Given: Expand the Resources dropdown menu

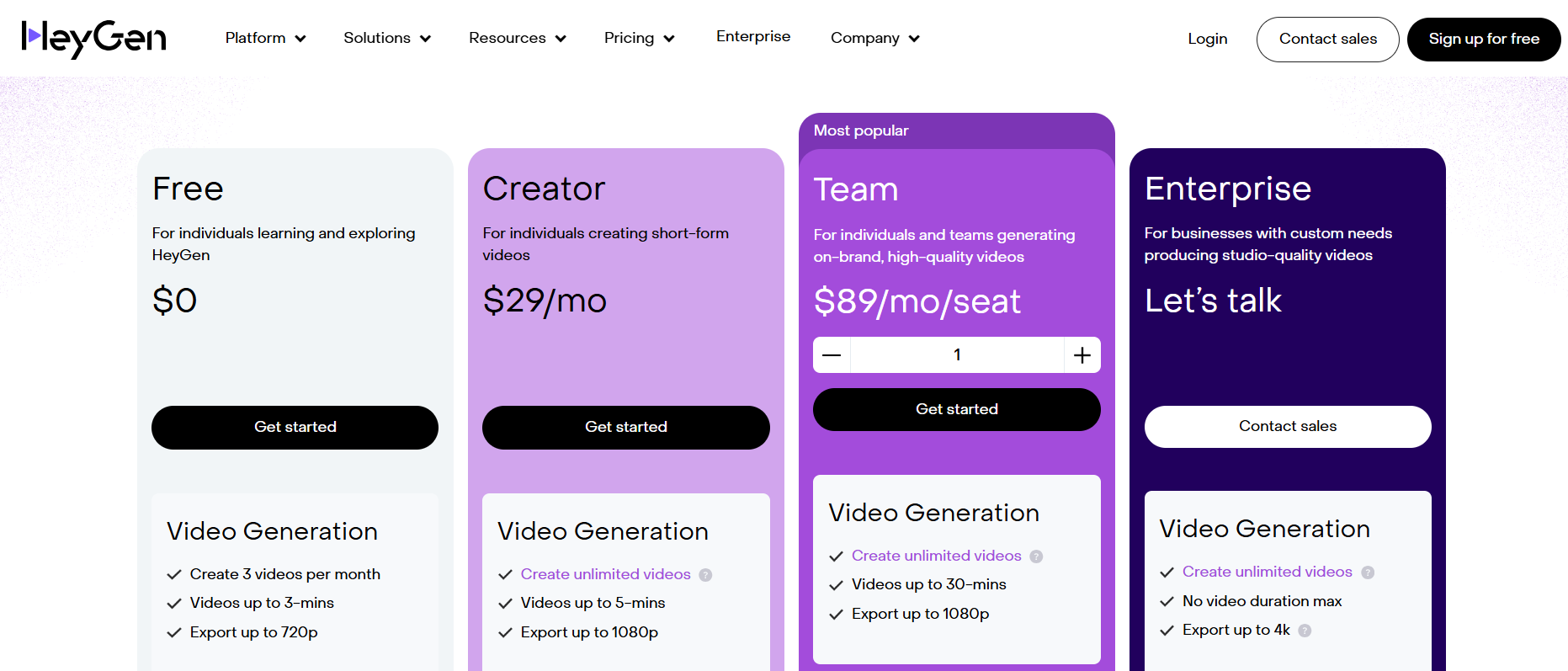Looking at the screenshot, I should pyautogui.click(x=517, y=38).
